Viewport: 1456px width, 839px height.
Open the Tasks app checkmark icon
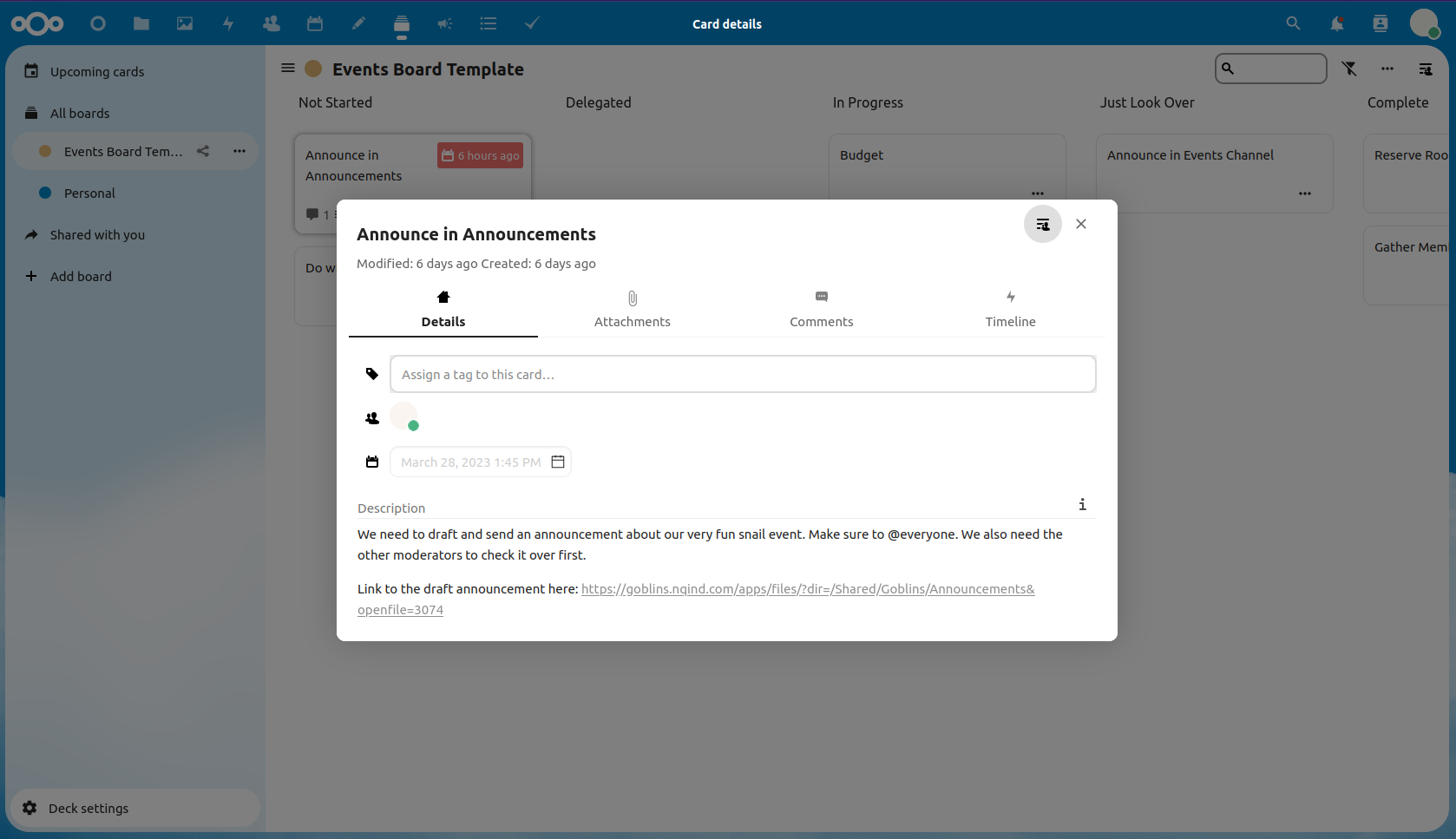532,23
